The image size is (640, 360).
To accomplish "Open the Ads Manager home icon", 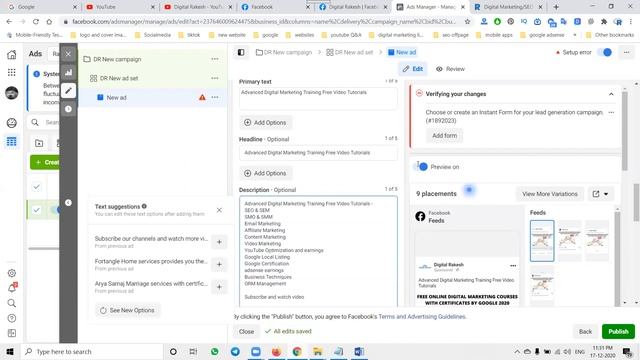I will click(12, 54).
